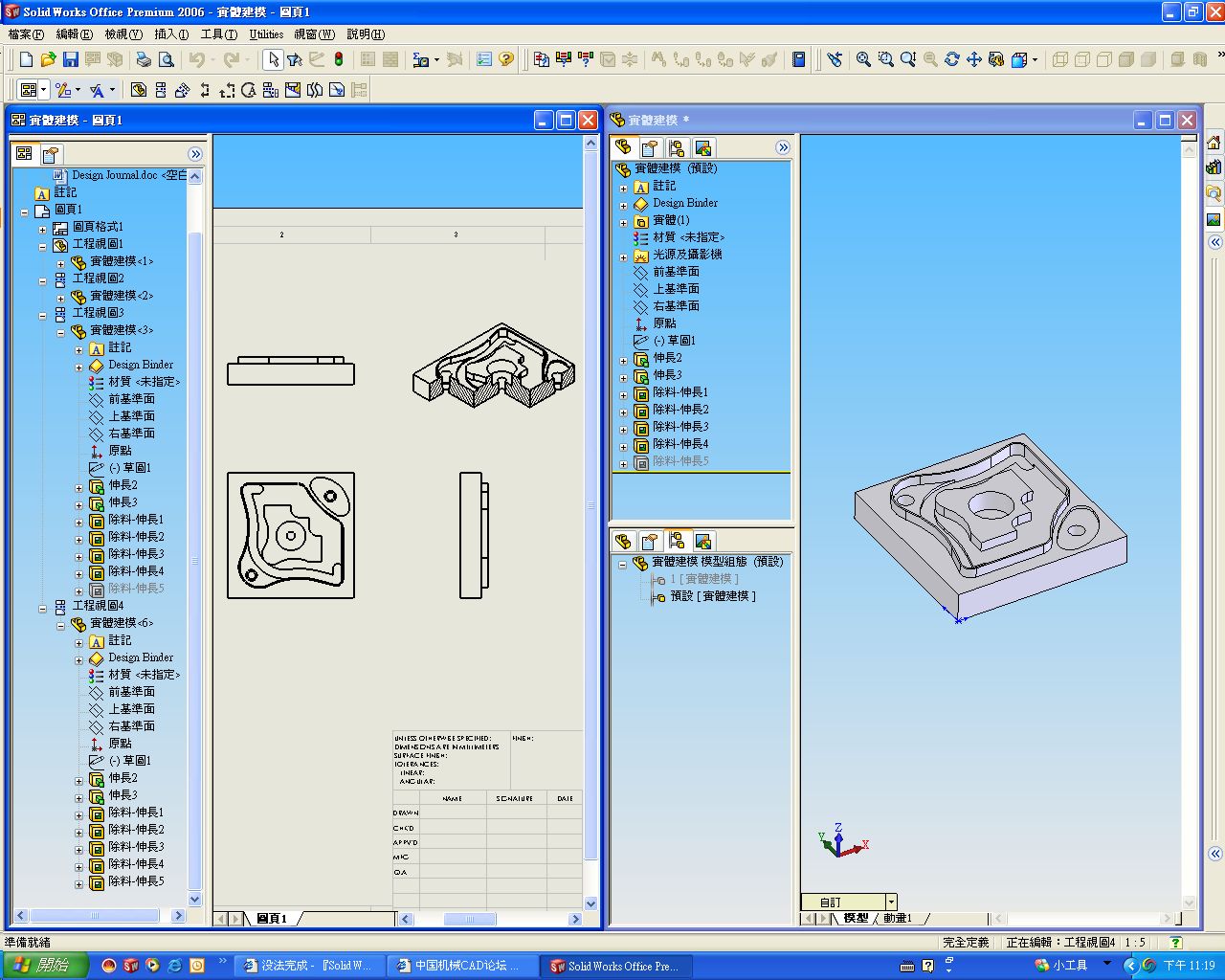Screen dimensions: 1225x980
Task: Click the system tray clock 下午 11:19
Action: (1189, 966)
